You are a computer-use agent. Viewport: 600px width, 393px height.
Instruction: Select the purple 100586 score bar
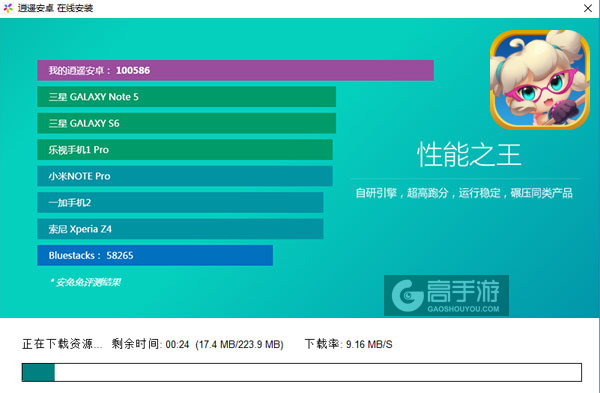235,70
